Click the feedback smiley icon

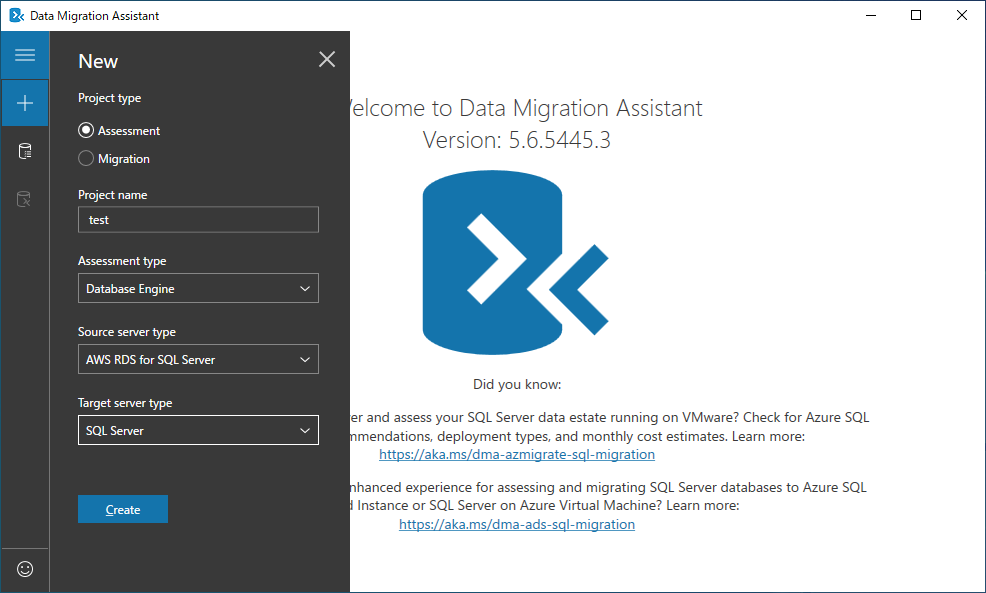coord(25,569)
